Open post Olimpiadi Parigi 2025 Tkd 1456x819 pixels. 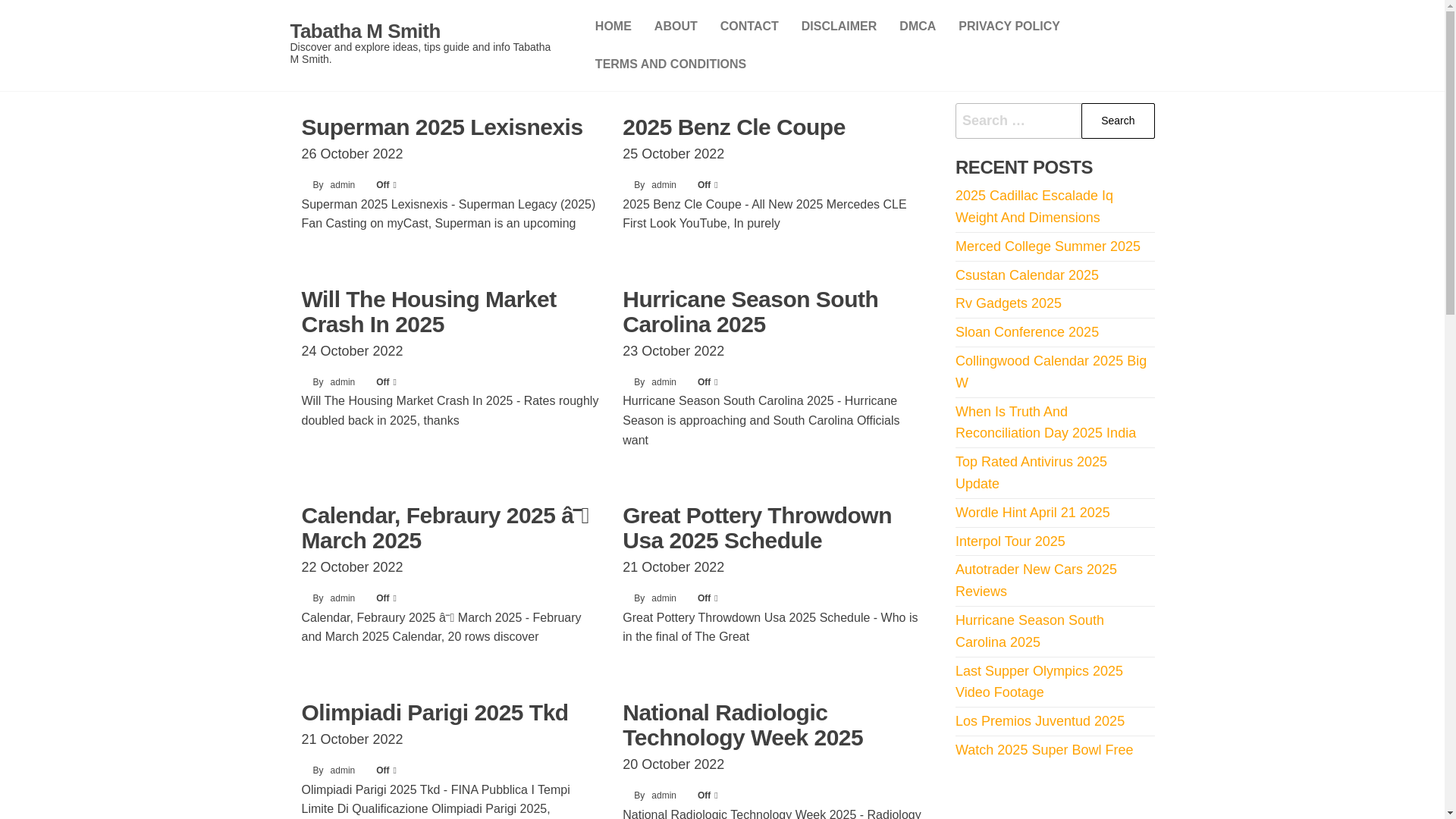click(x=435, y=712)
